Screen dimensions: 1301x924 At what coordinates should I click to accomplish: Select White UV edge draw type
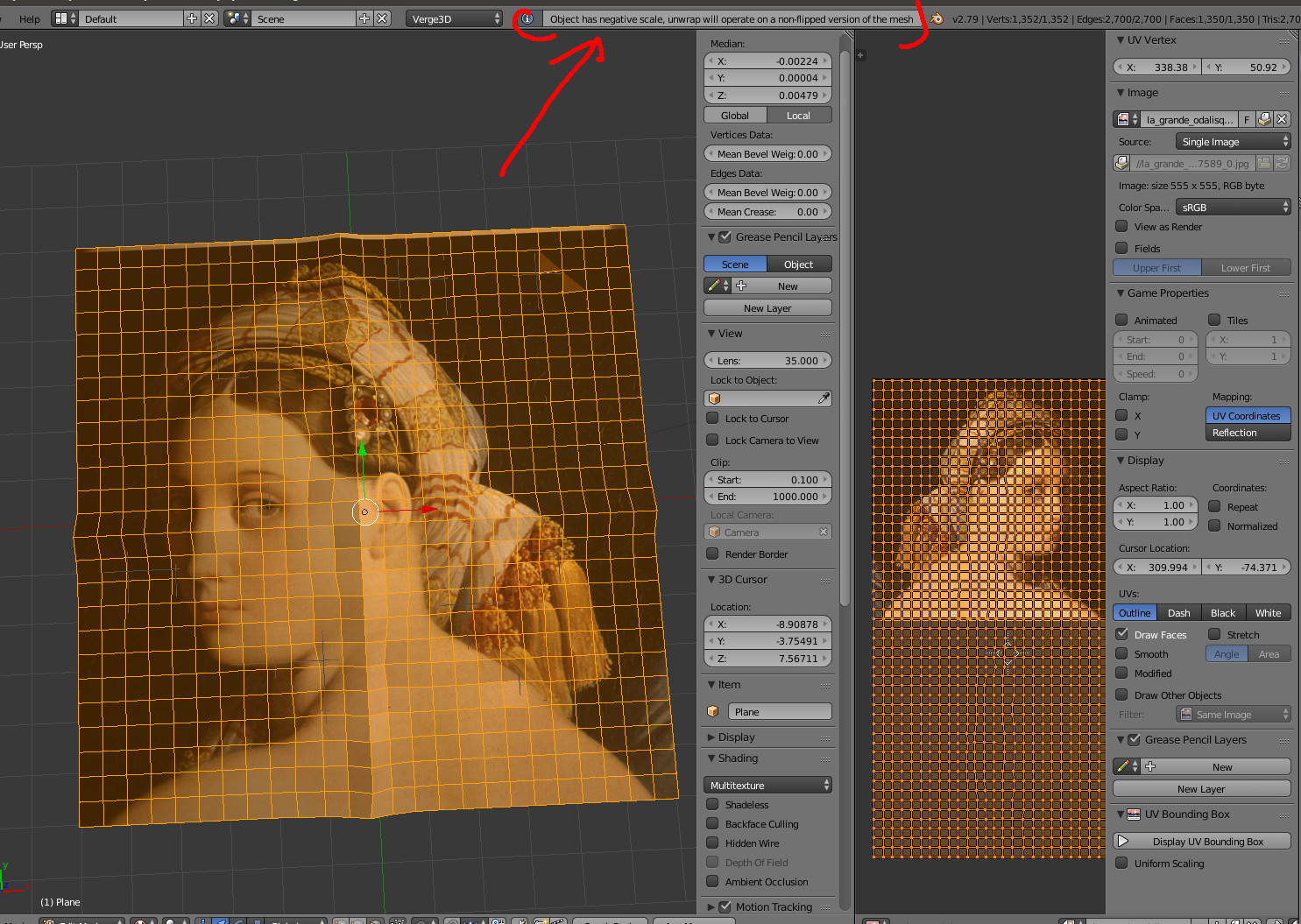tap(1269, 612)
